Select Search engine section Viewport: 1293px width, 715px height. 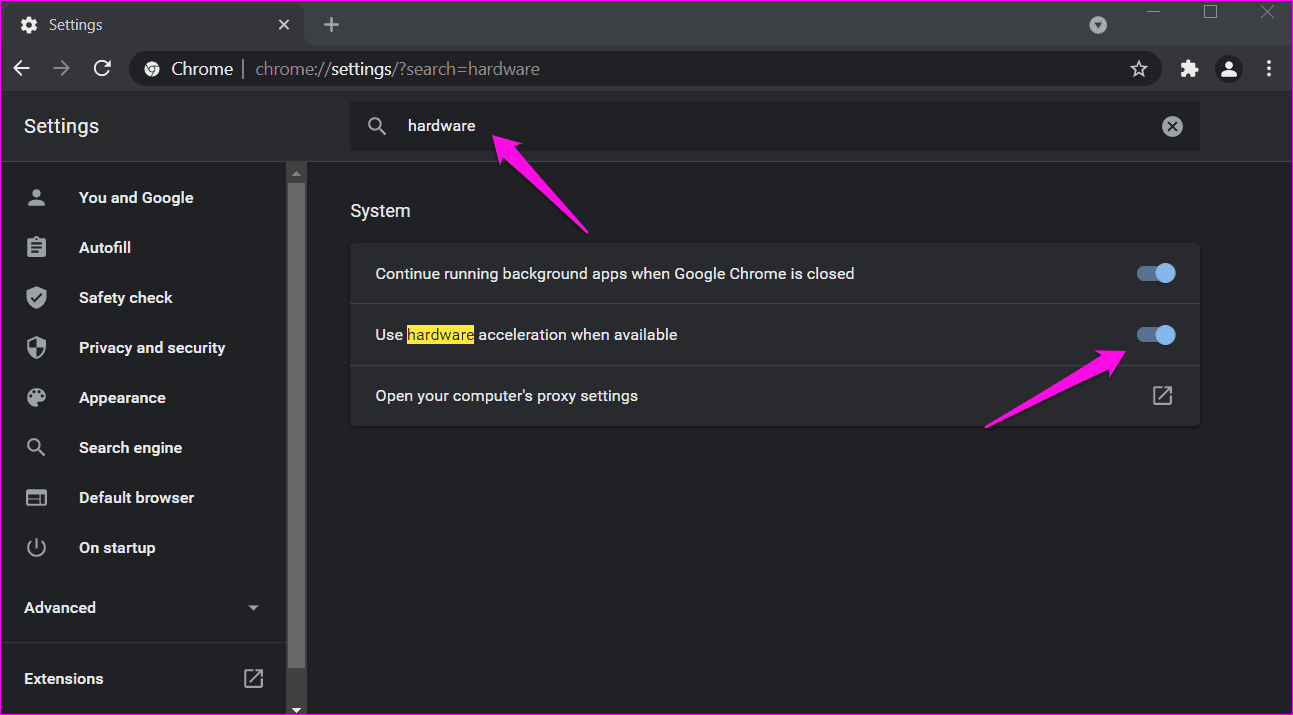pos(130,447)
